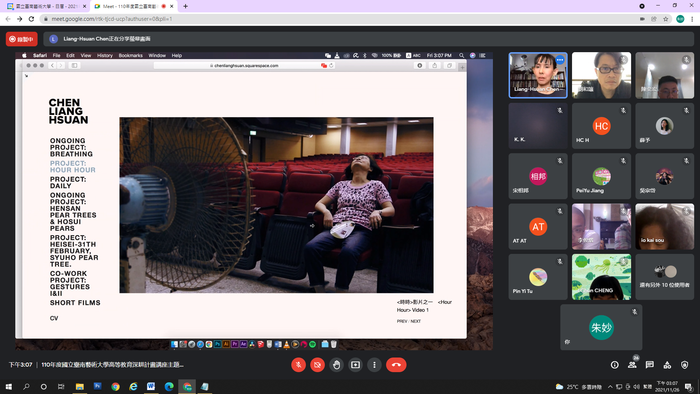Click Ongoing Project: Breathing link
Image resolution: width=700 pixels, height=394 pixels.
pyautogui.click(x=71, y=147)
